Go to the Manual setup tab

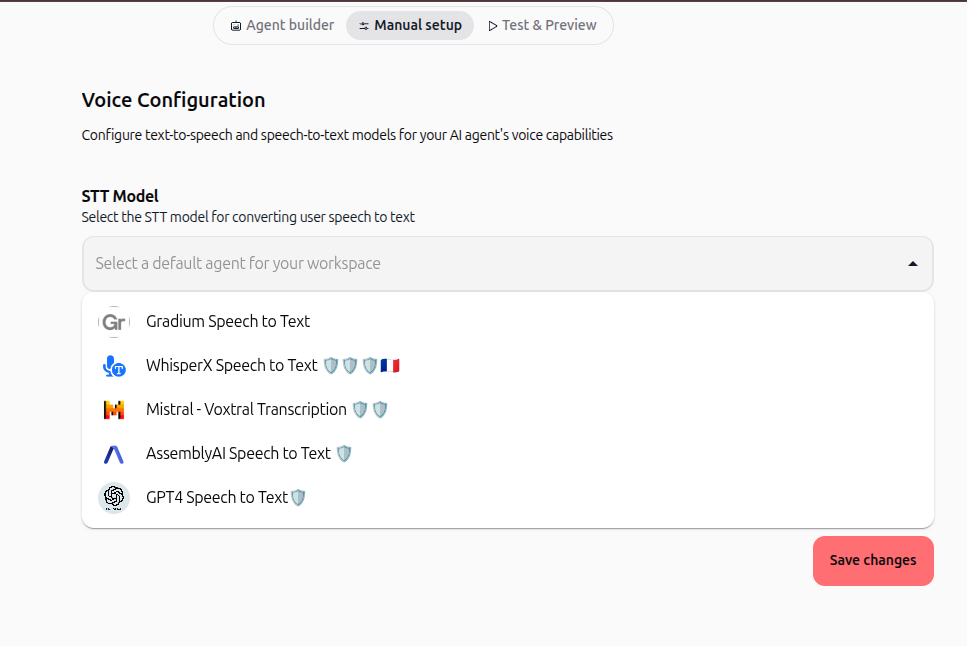(410, 25)
